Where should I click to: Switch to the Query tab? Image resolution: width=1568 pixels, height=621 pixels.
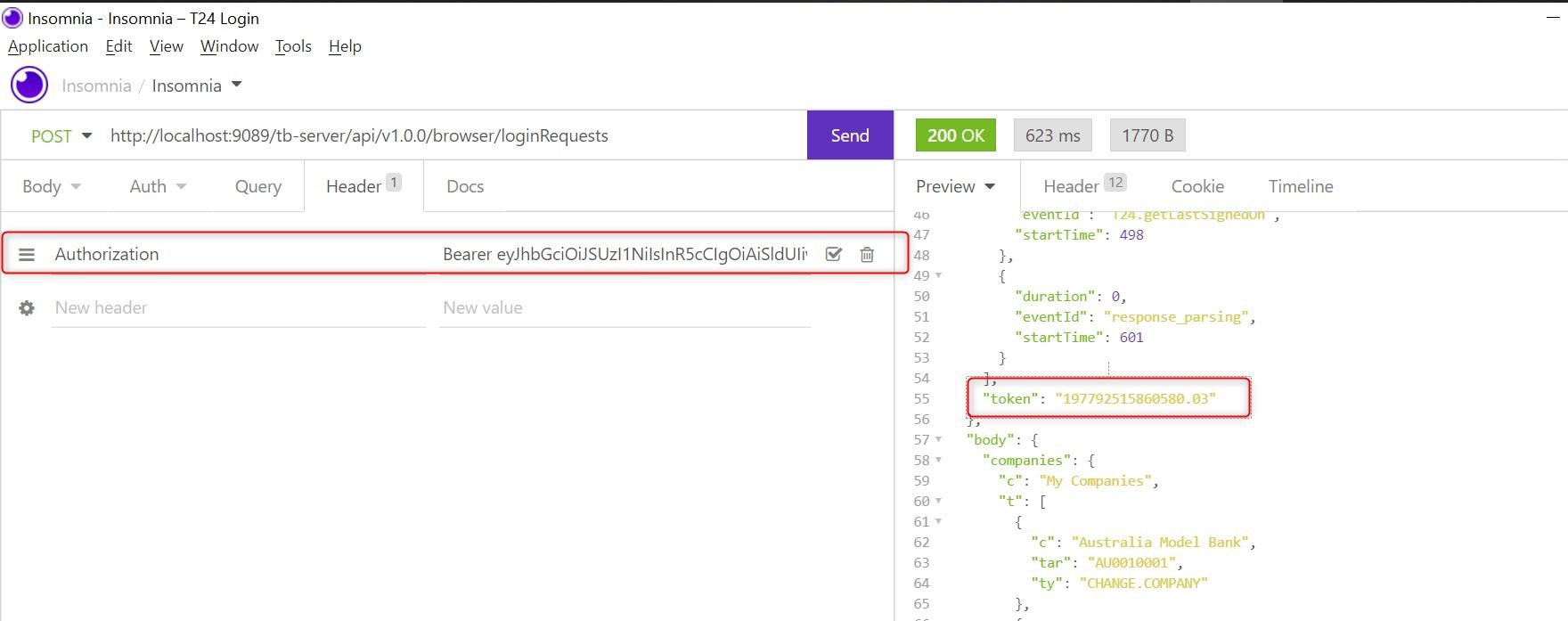(258, 186)
